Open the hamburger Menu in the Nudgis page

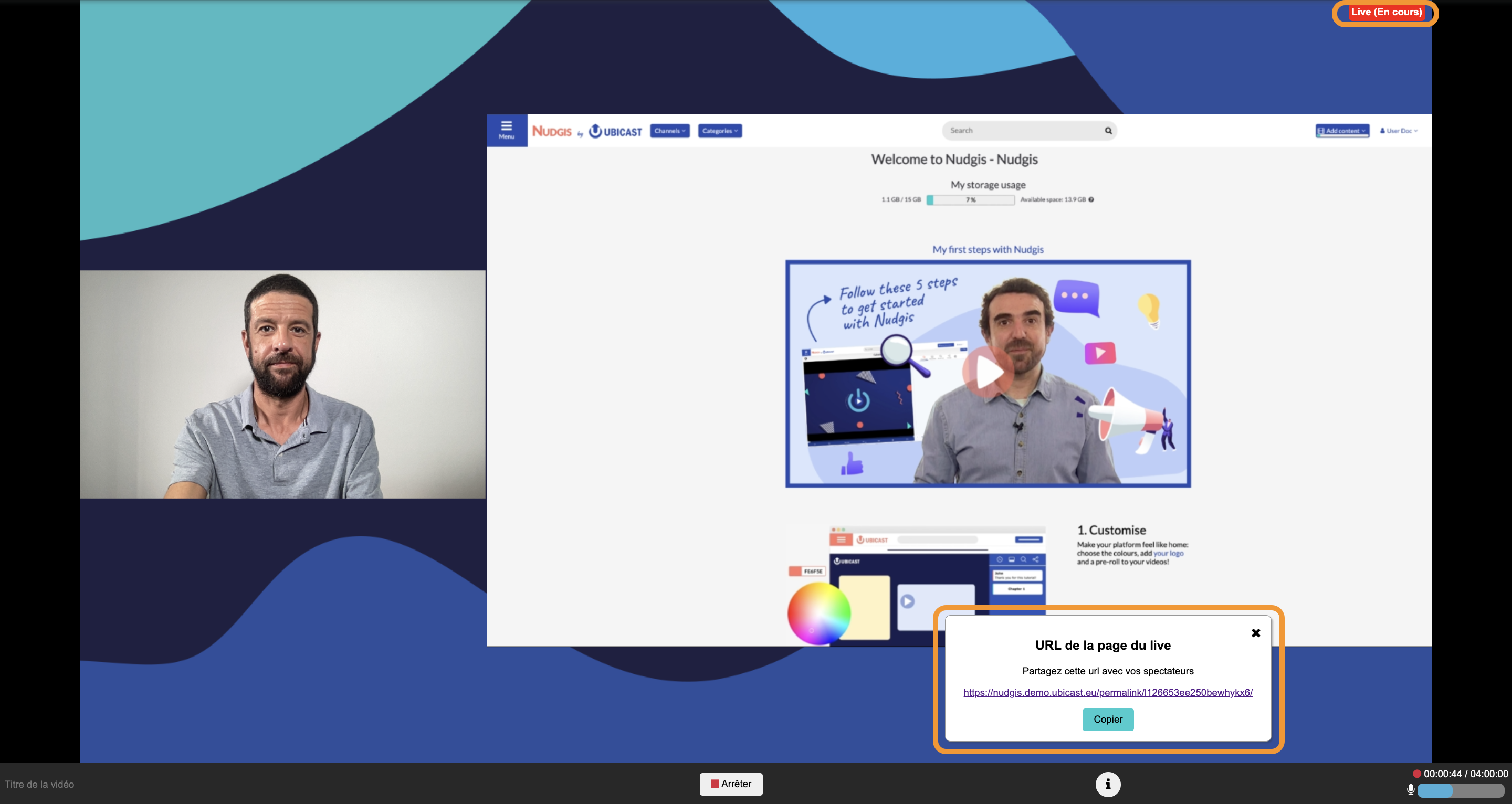coord(506,130)
